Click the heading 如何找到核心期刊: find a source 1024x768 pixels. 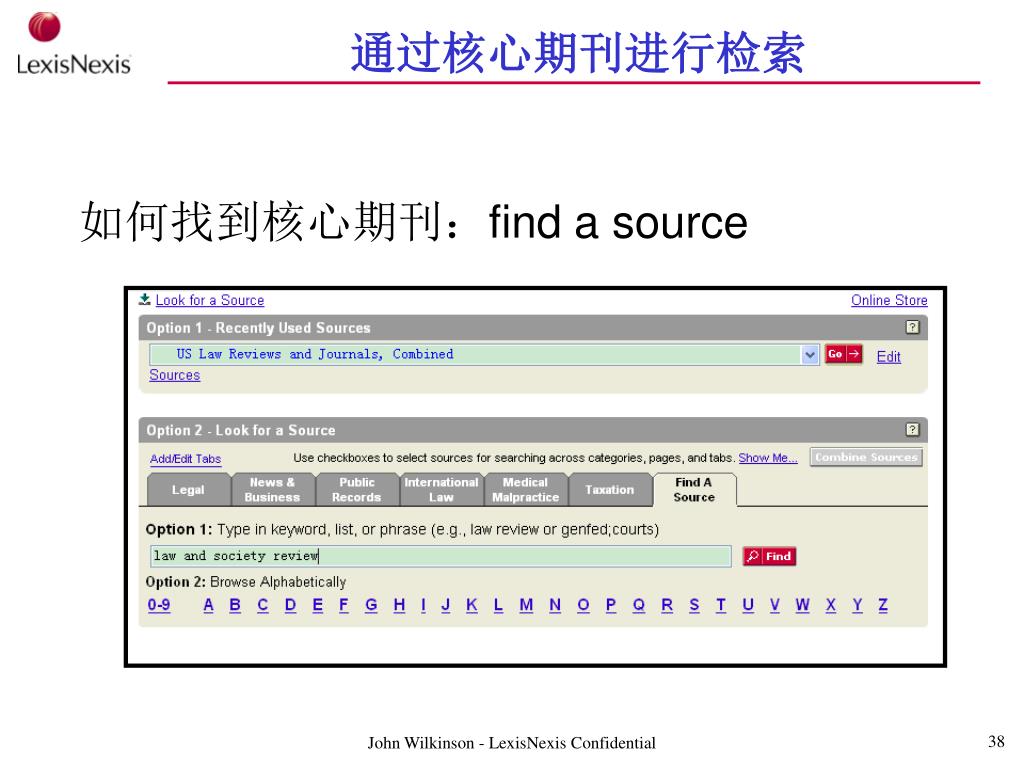(x=414, y=222)
